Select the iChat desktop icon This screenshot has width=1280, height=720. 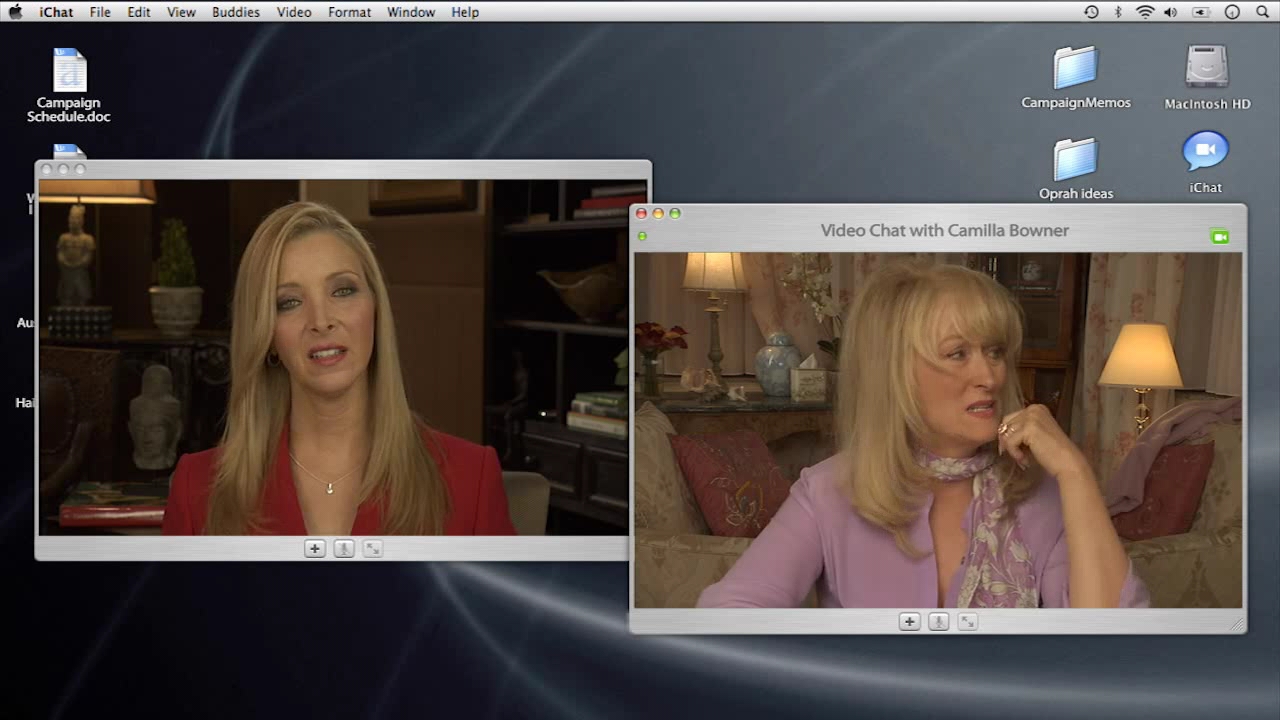(1205, 162)
